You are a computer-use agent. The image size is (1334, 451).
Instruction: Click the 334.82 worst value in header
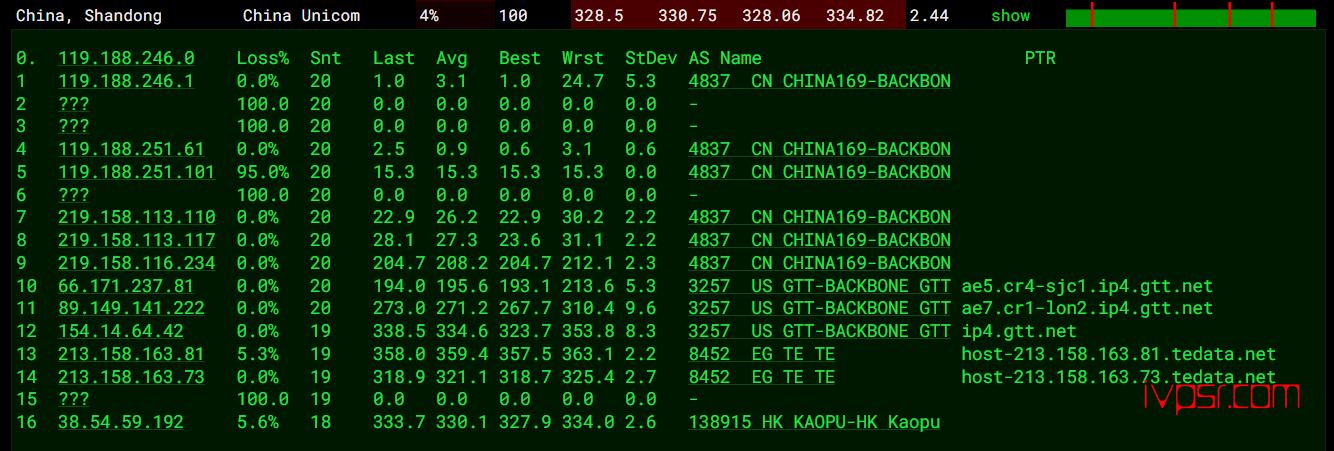[x=855, y=16]
